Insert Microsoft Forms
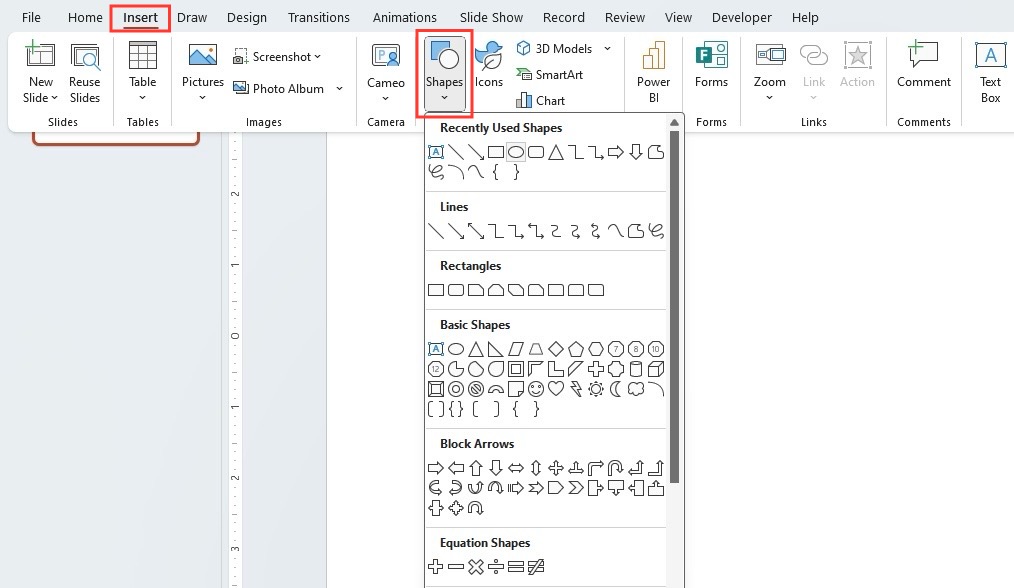1014x588 pixels. (711, 65)
